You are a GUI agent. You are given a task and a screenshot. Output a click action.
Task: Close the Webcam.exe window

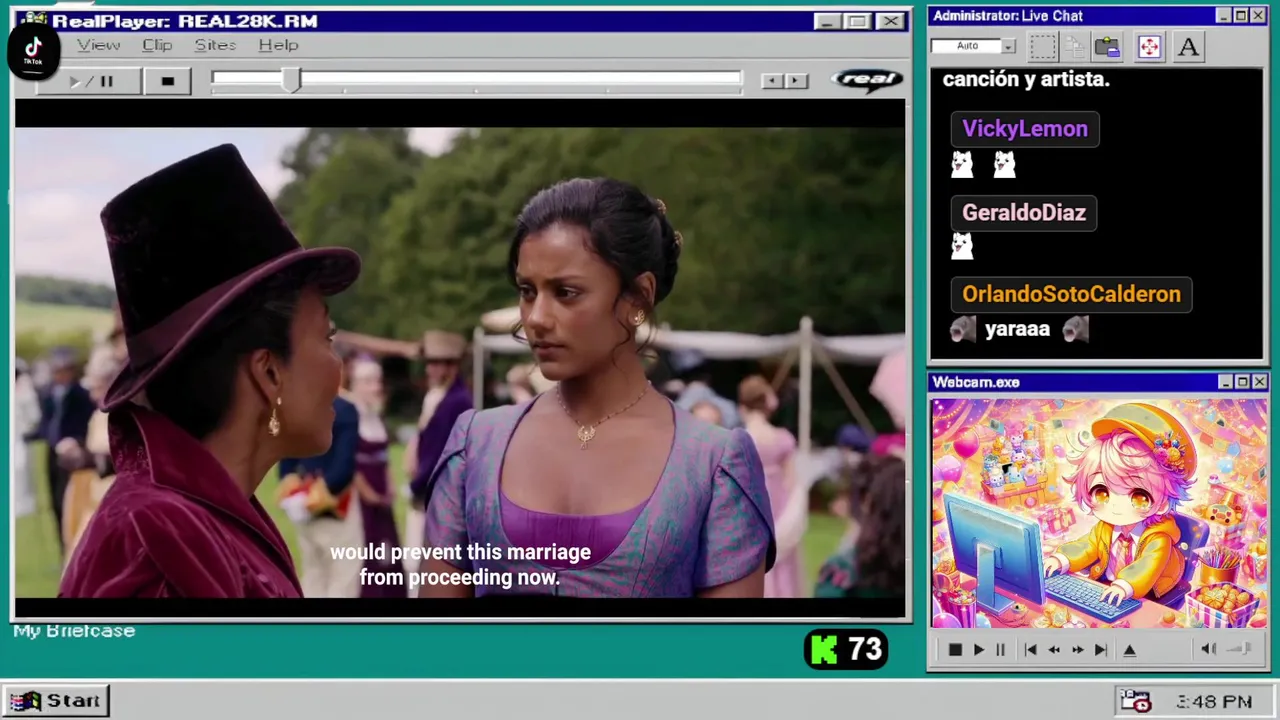click(x=1259, y=382)
